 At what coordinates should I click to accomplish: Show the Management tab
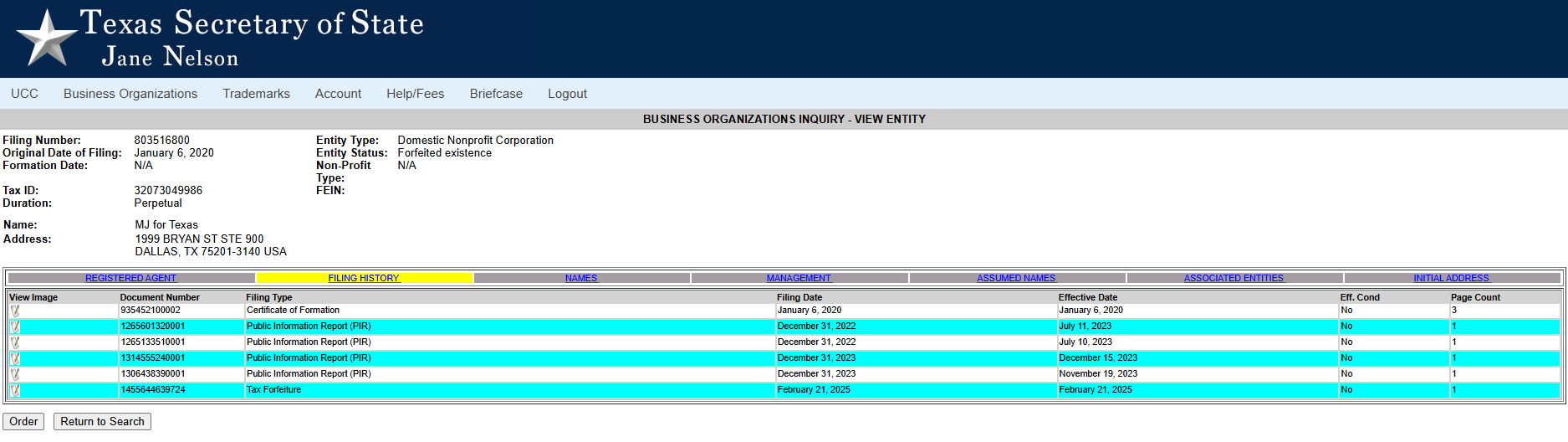click(x=799, y=278)
